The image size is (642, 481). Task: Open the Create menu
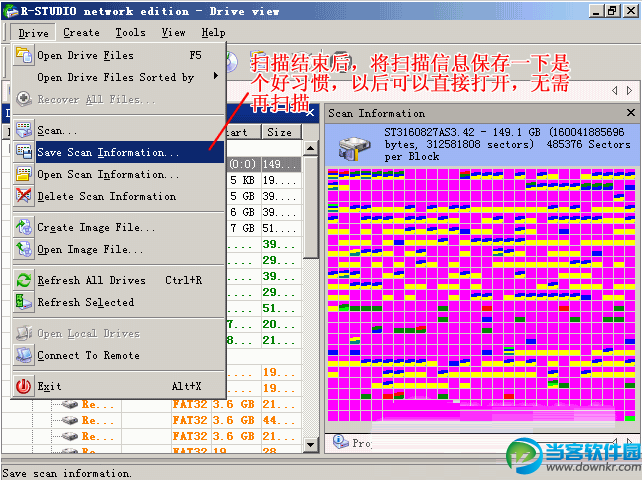click(x=81, y=32)
